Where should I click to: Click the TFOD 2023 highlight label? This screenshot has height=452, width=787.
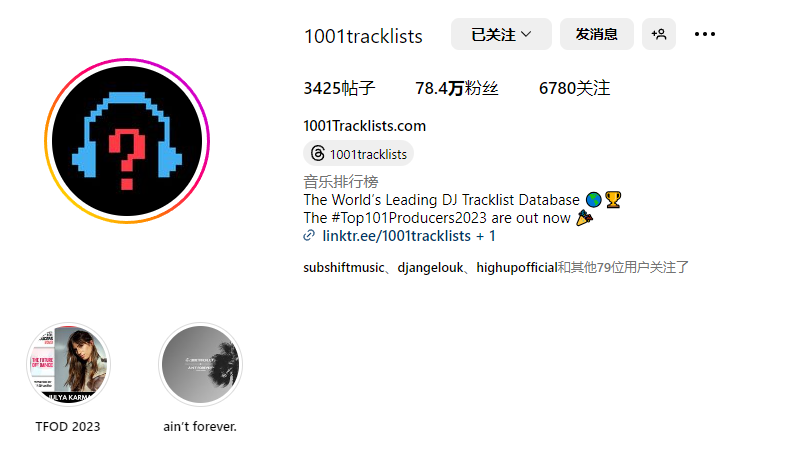click(68, 426)
